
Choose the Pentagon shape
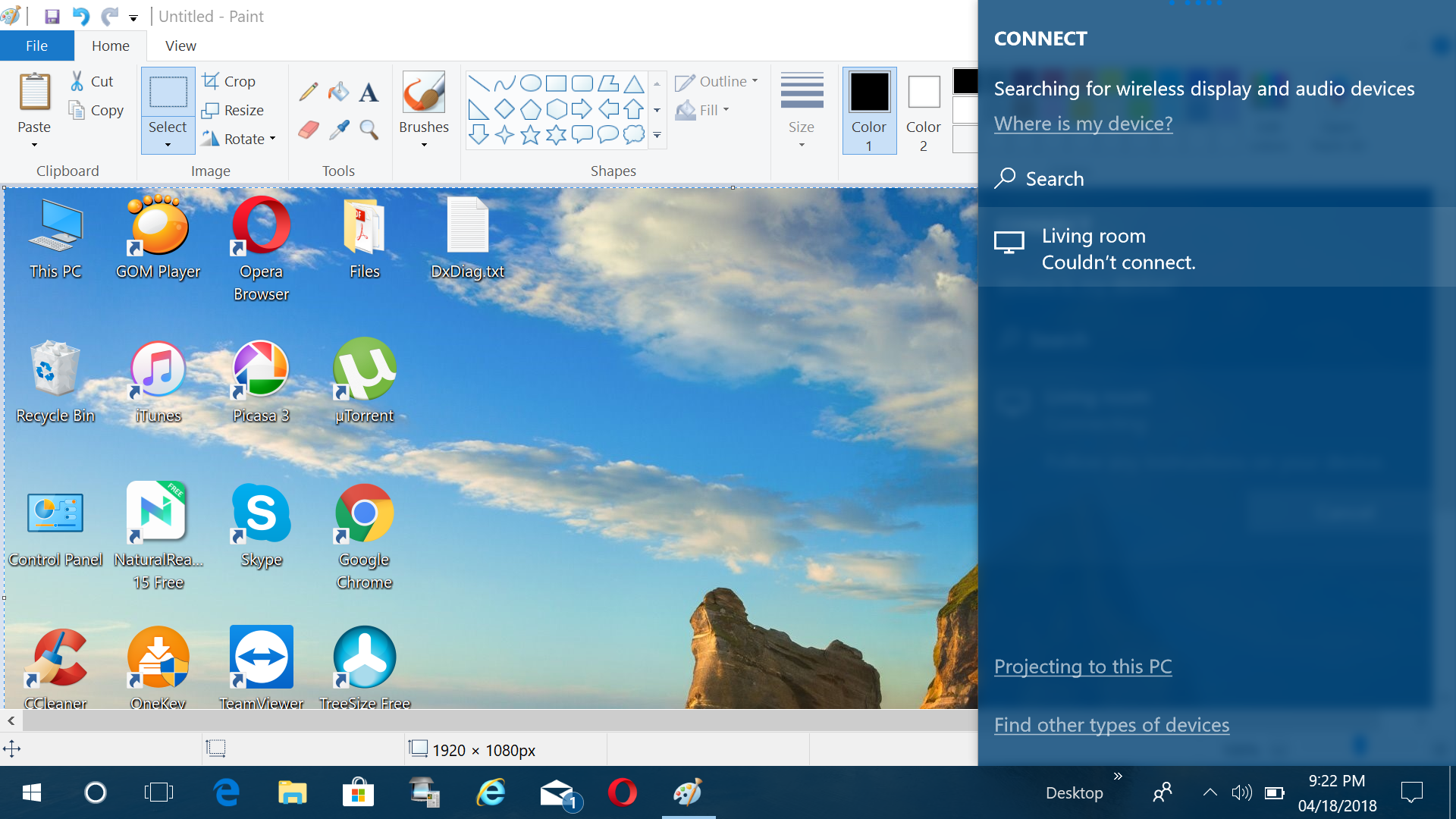(531, 108)
